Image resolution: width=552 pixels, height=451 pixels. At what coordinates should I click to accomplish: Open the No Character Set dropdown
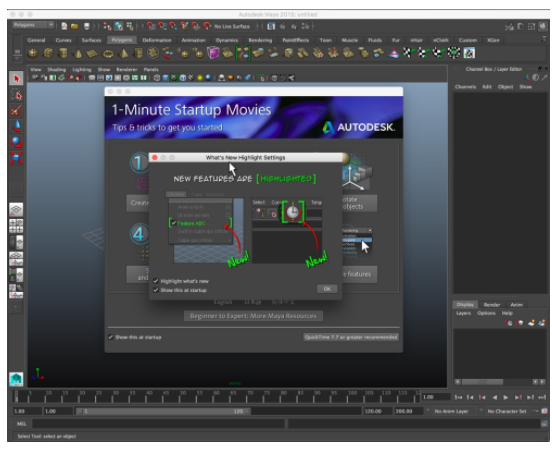coord(509,411)
